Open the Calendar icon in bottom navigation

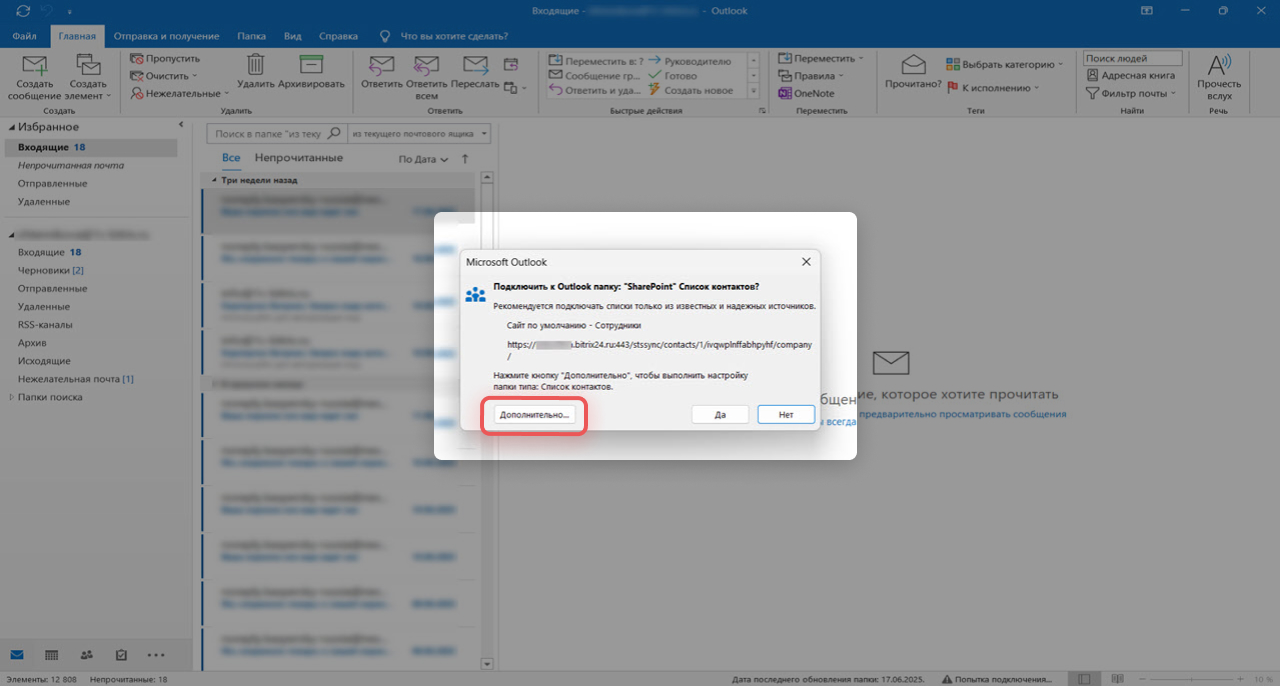(x=51, y=655)
